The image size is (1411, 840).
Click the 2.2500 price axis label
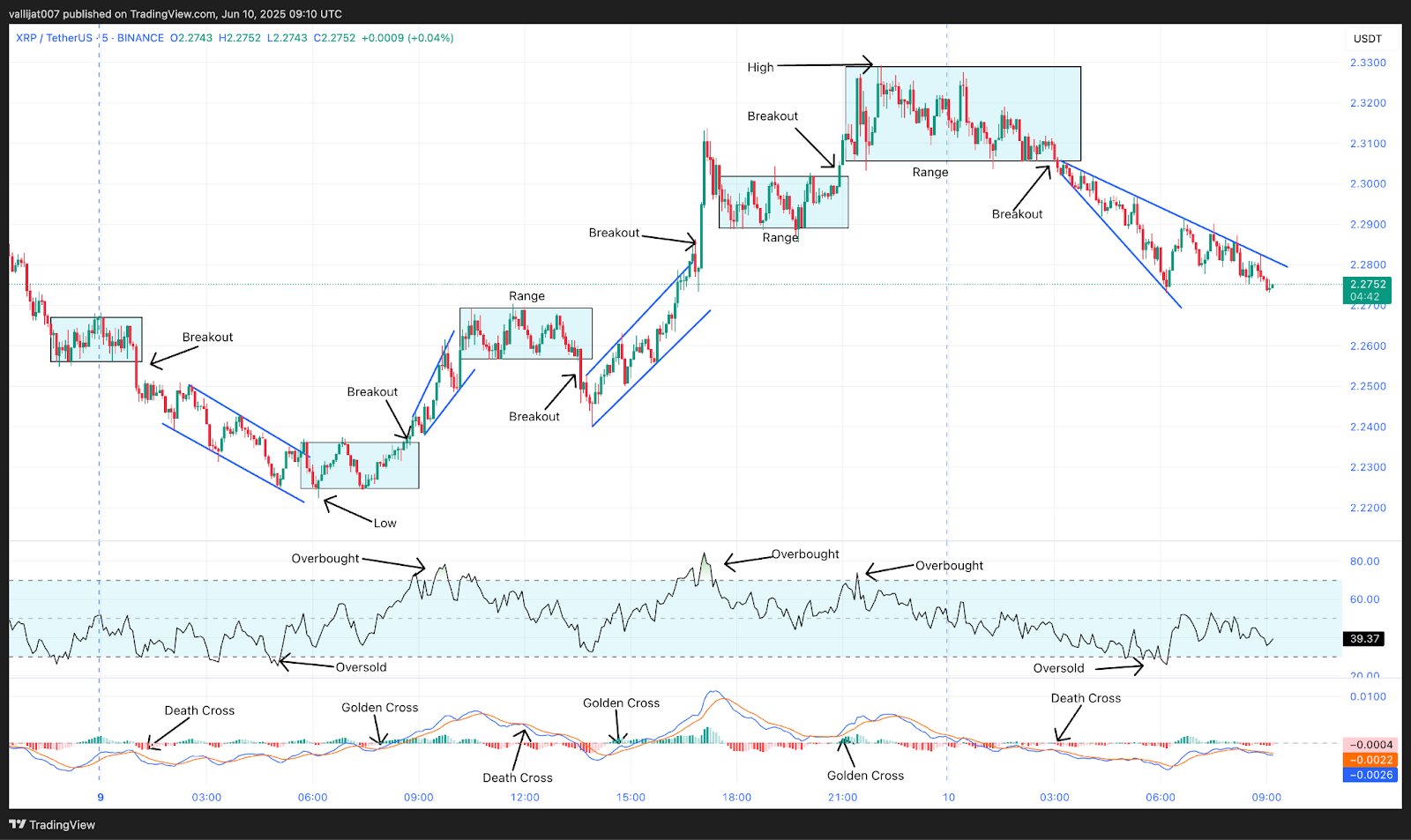(x=1368, y=386)
